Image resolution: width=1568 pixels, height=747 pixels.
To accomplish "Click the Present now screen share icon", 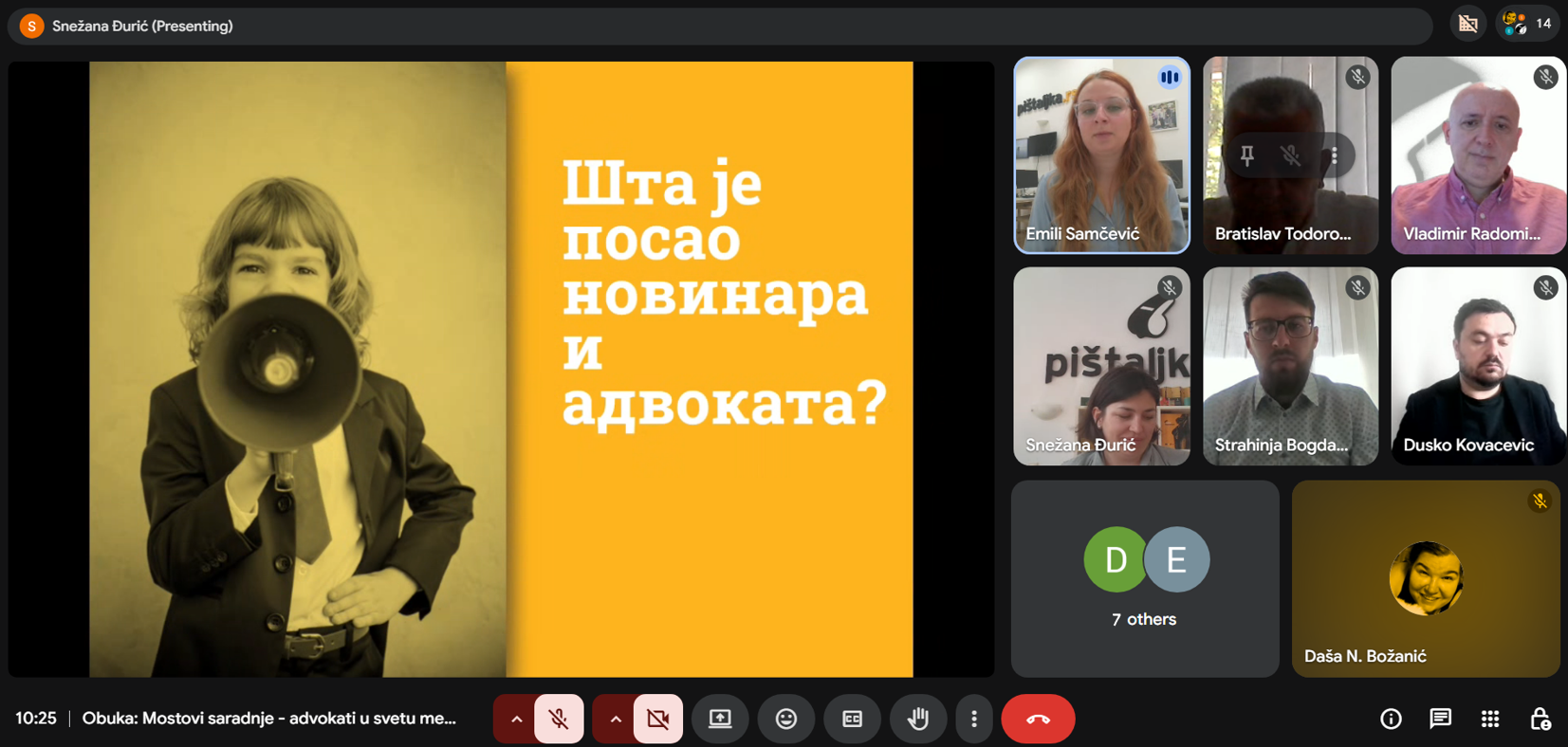I will click(x=720, y=719).
